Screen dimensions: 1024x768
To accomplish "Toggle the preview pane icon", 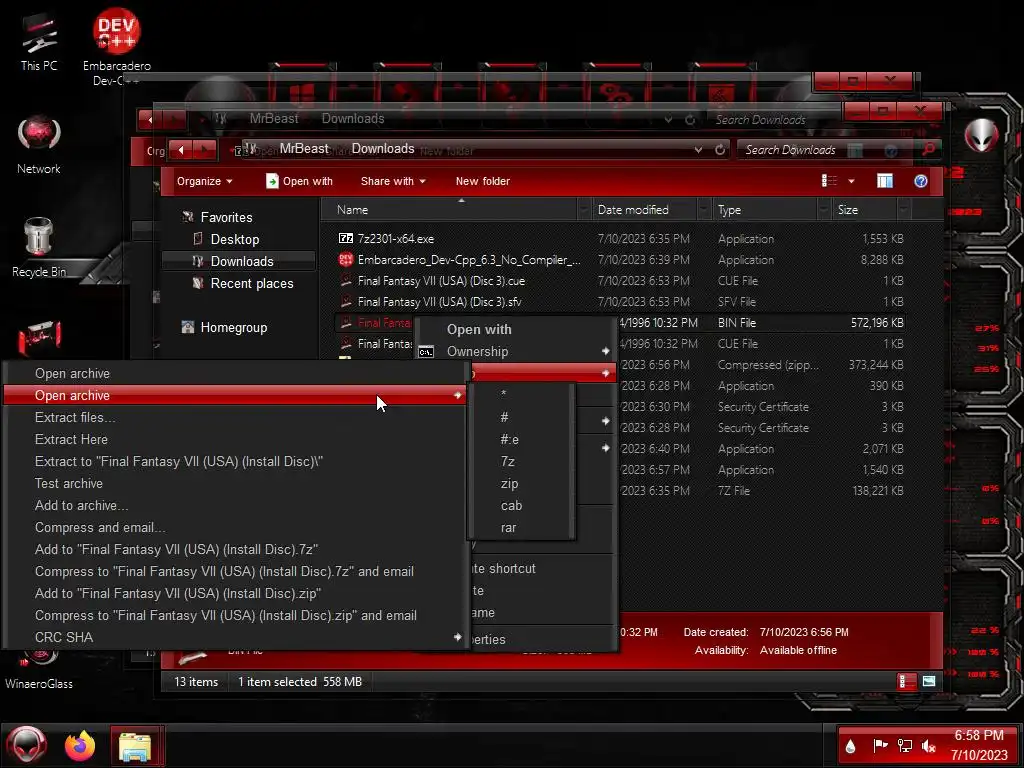I will tap(885, 181).
